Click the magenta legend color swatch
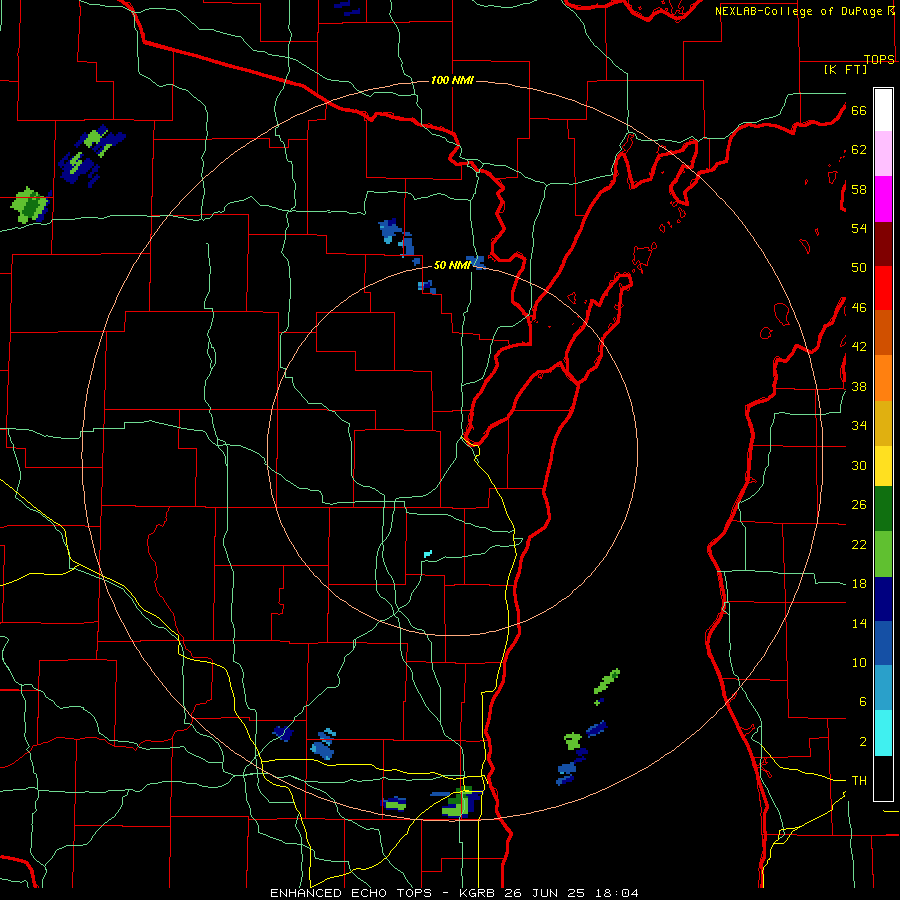 click(883, 199)
